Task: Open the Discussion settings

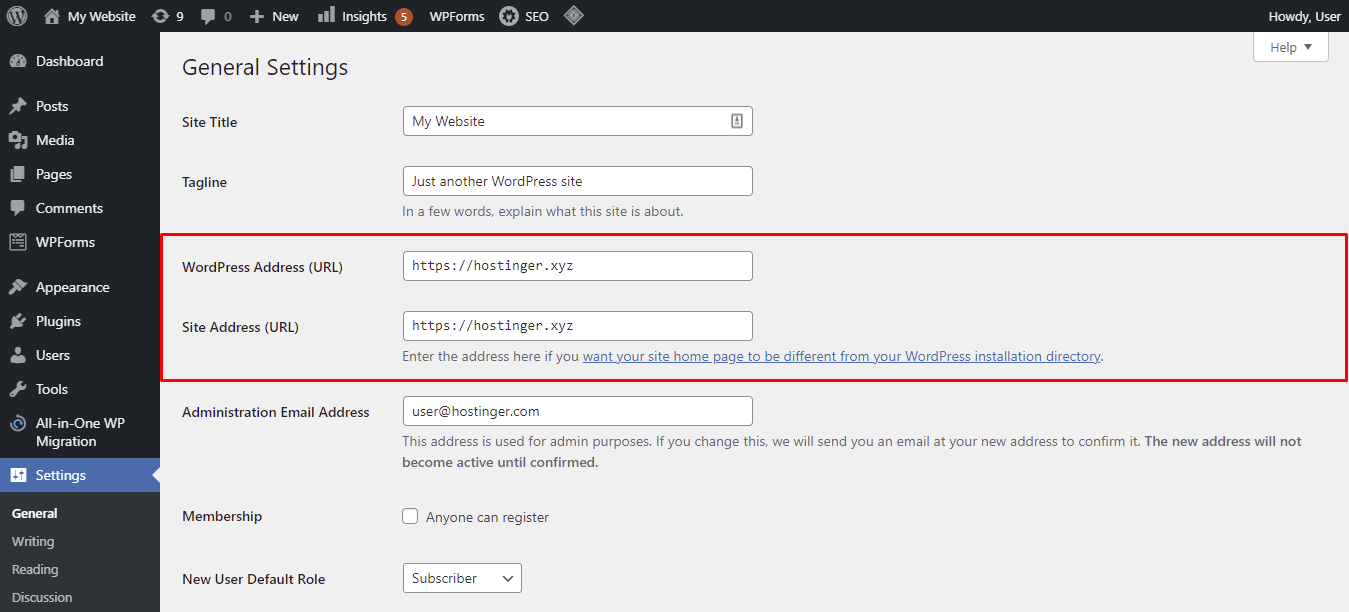Action: coord(41,597)
